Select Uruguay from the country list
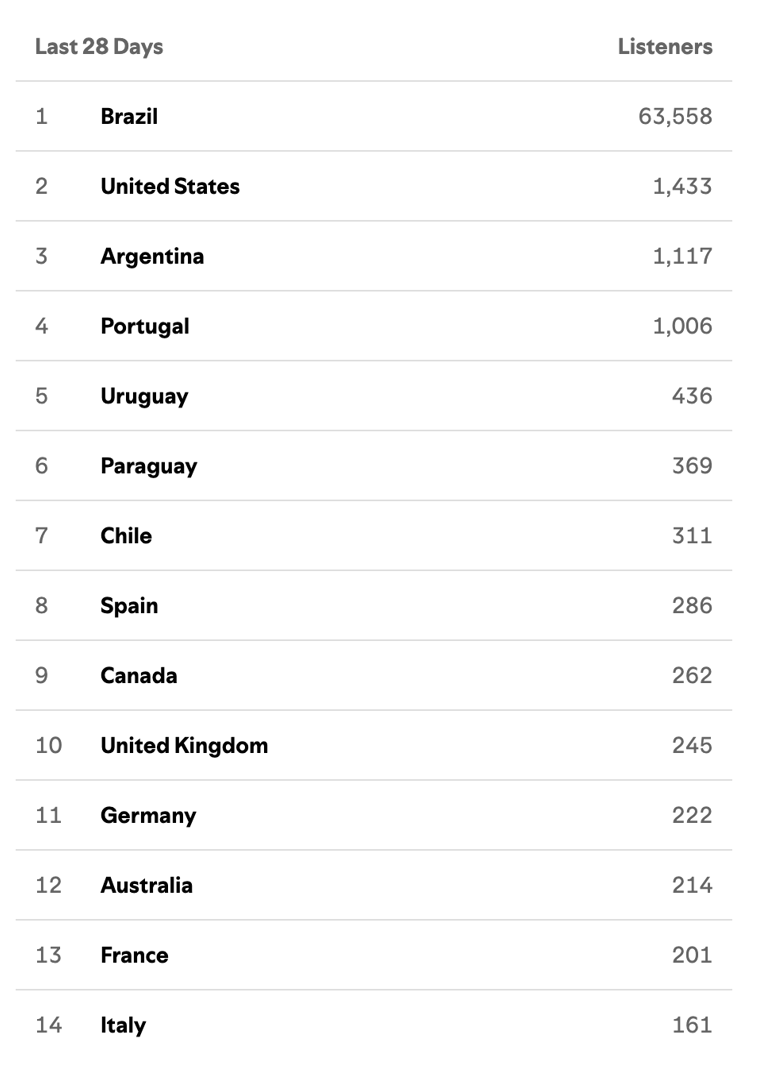Image resolution: width=768 pixels, height=1085 pixels. (144, 396)
